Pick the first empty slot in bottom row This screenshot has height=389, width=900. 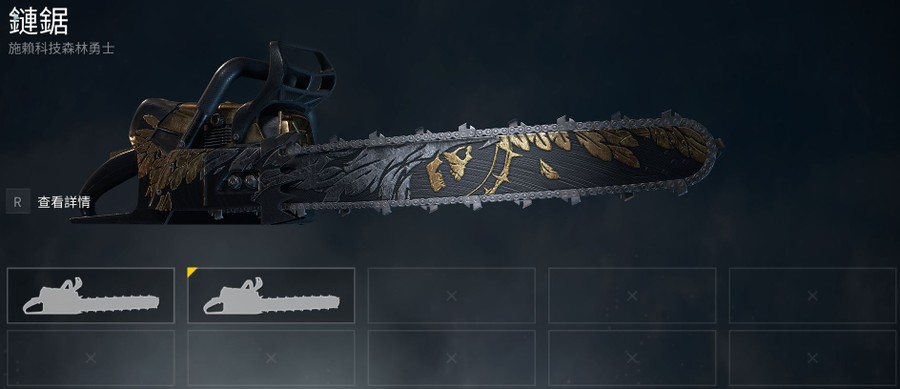[x=91, y=357]
